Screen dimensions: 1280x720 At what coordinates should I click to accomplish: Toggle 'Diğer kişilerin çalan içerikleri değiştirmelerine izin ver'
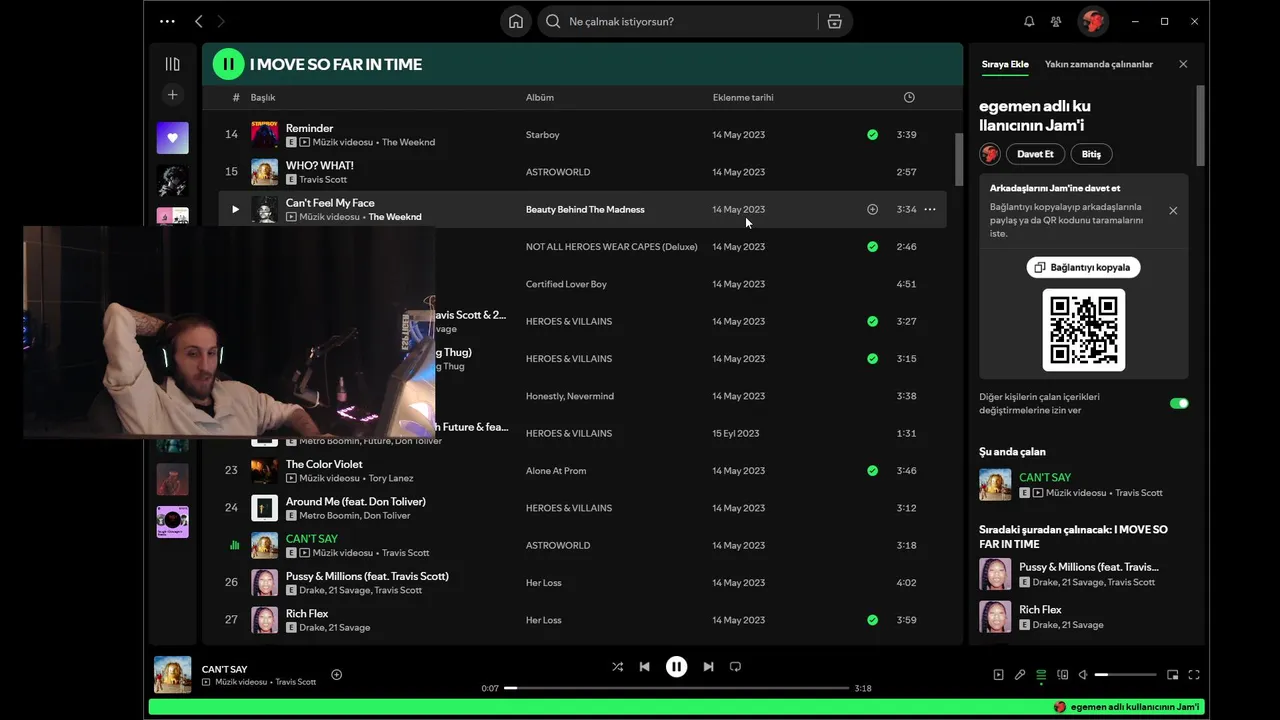(1179, 403)
